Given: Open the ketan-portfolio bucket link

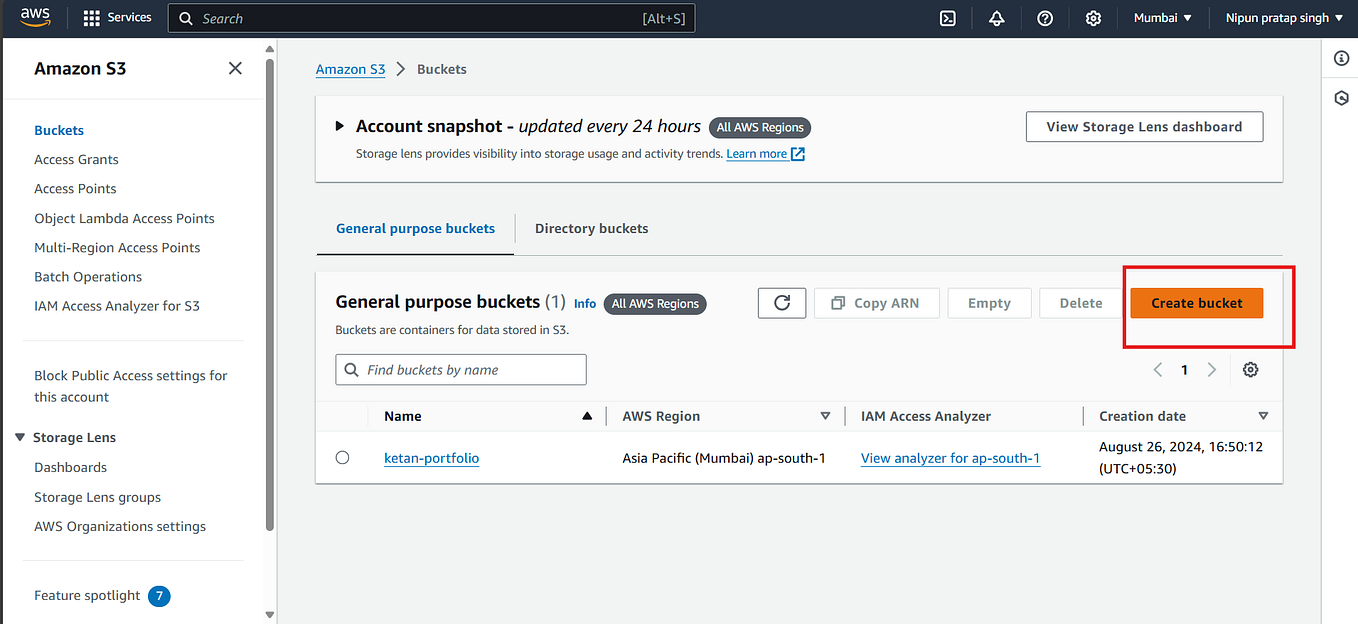Looking at the screenshot, I should [431, 457].
